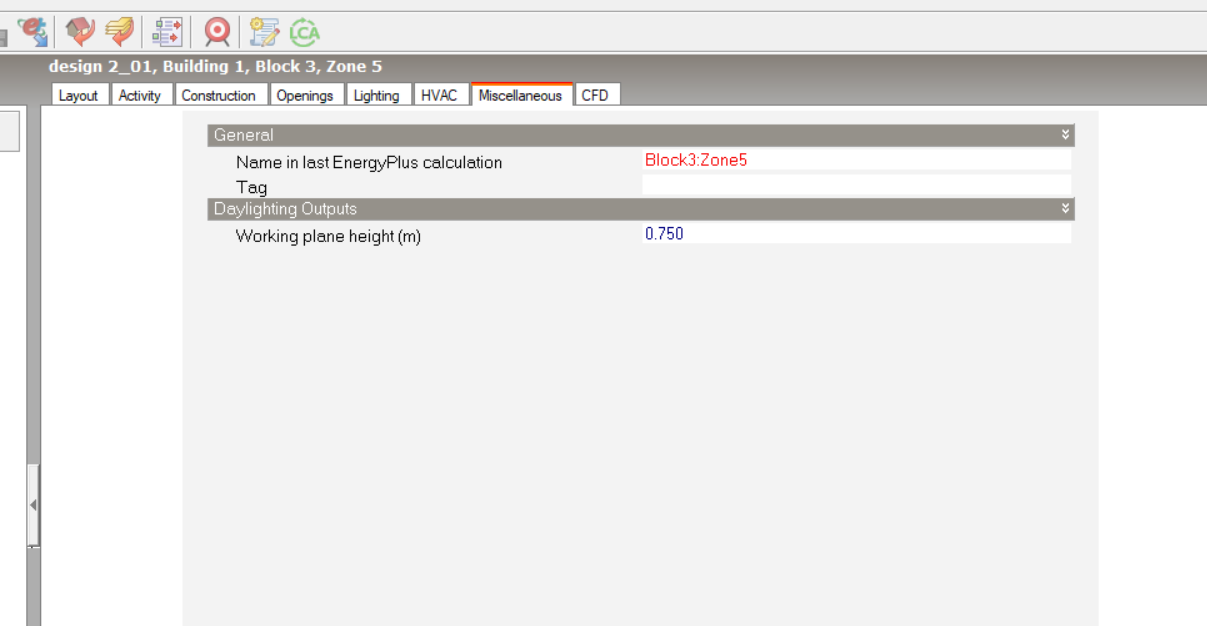Click the General section header
1207x626 pixels.
tap(641, 135)
